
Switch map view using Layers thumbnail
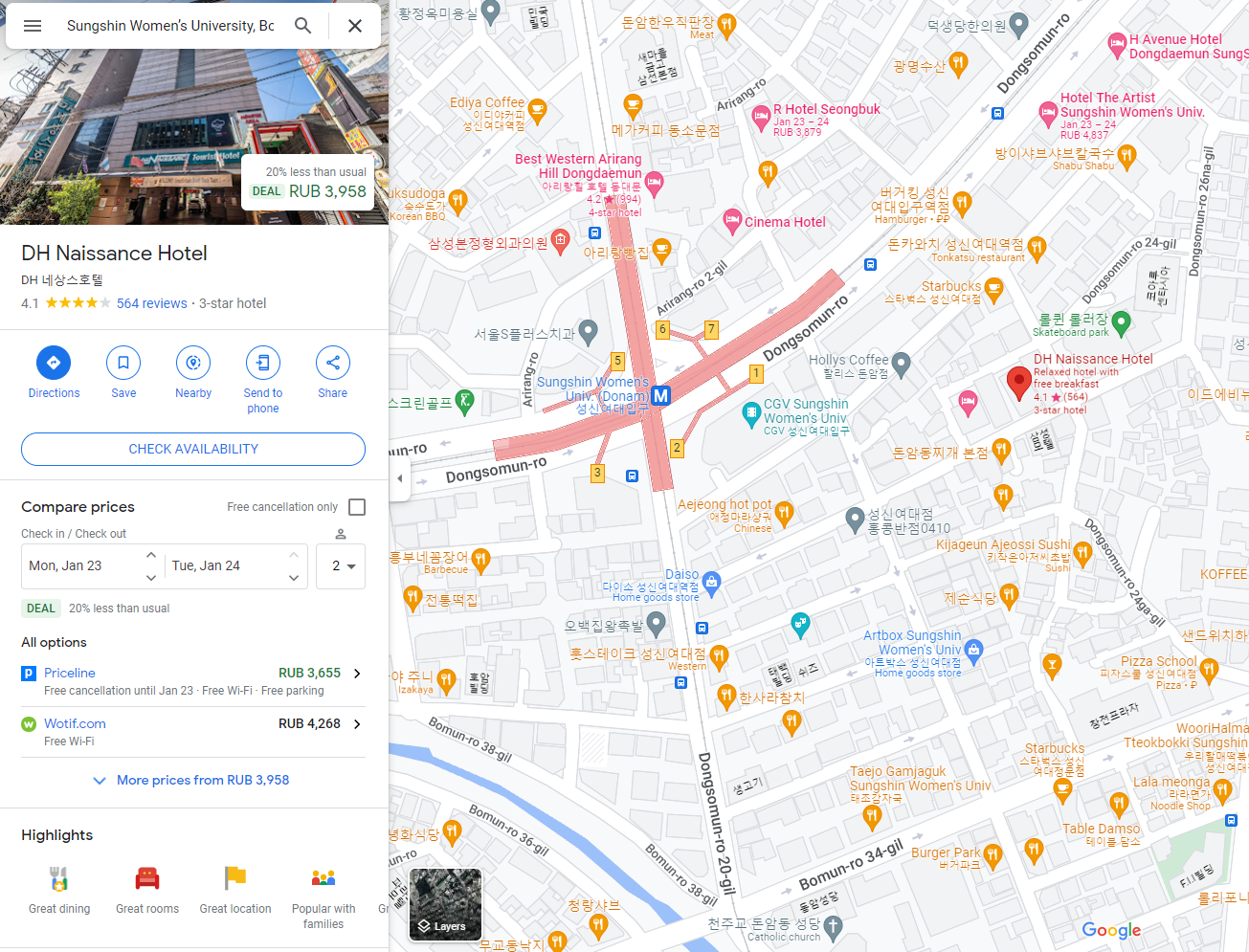446,905
